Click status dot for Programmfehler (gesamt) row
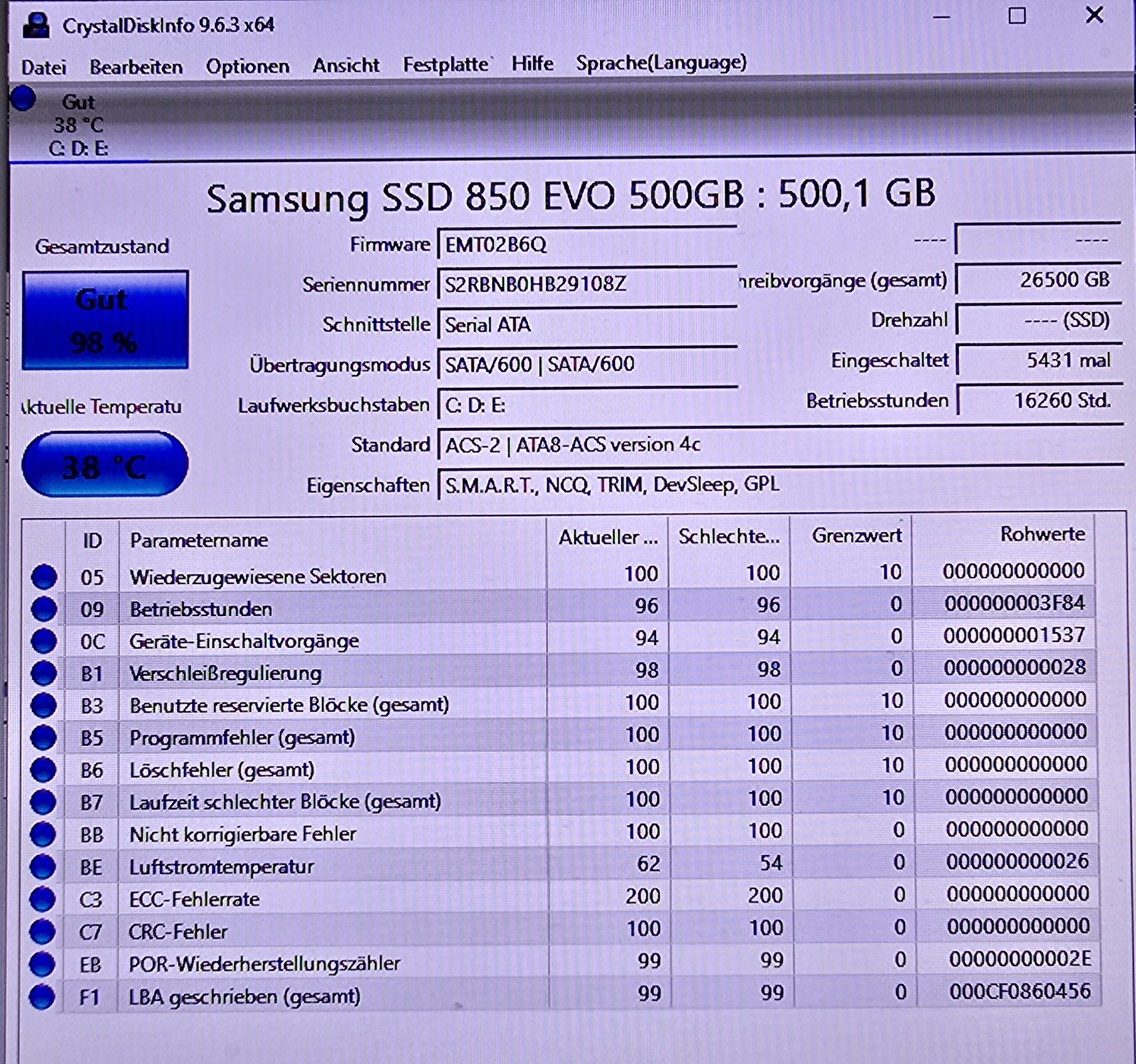1136x1064 pixels. pos(43,738)
